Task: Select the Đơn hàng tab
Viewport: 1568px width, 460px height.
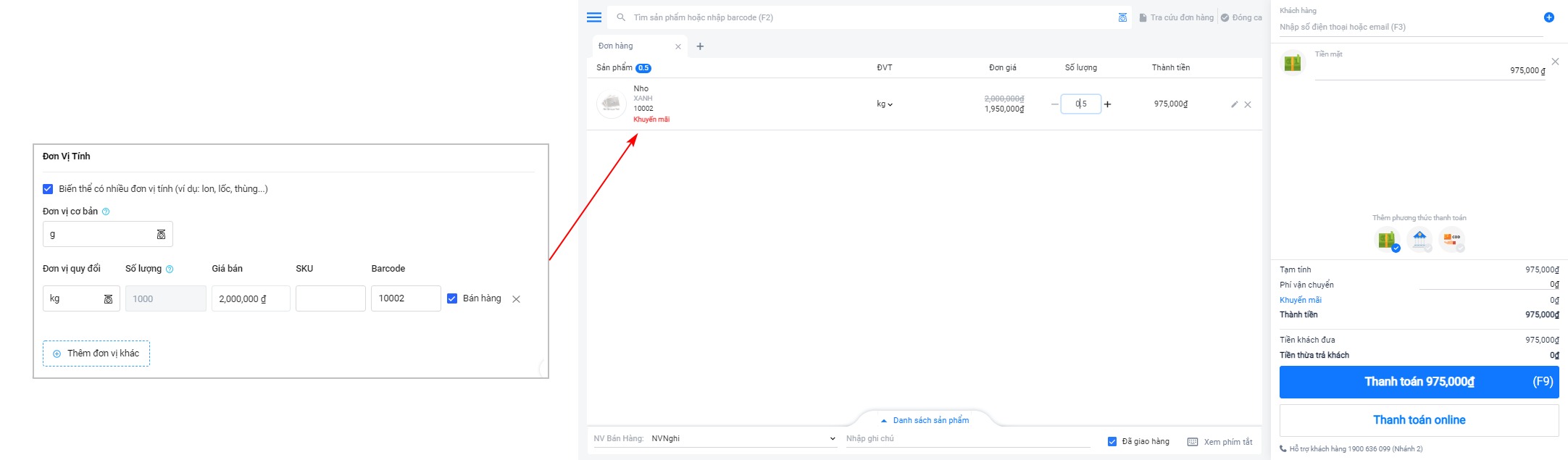Action: (617, 46)
